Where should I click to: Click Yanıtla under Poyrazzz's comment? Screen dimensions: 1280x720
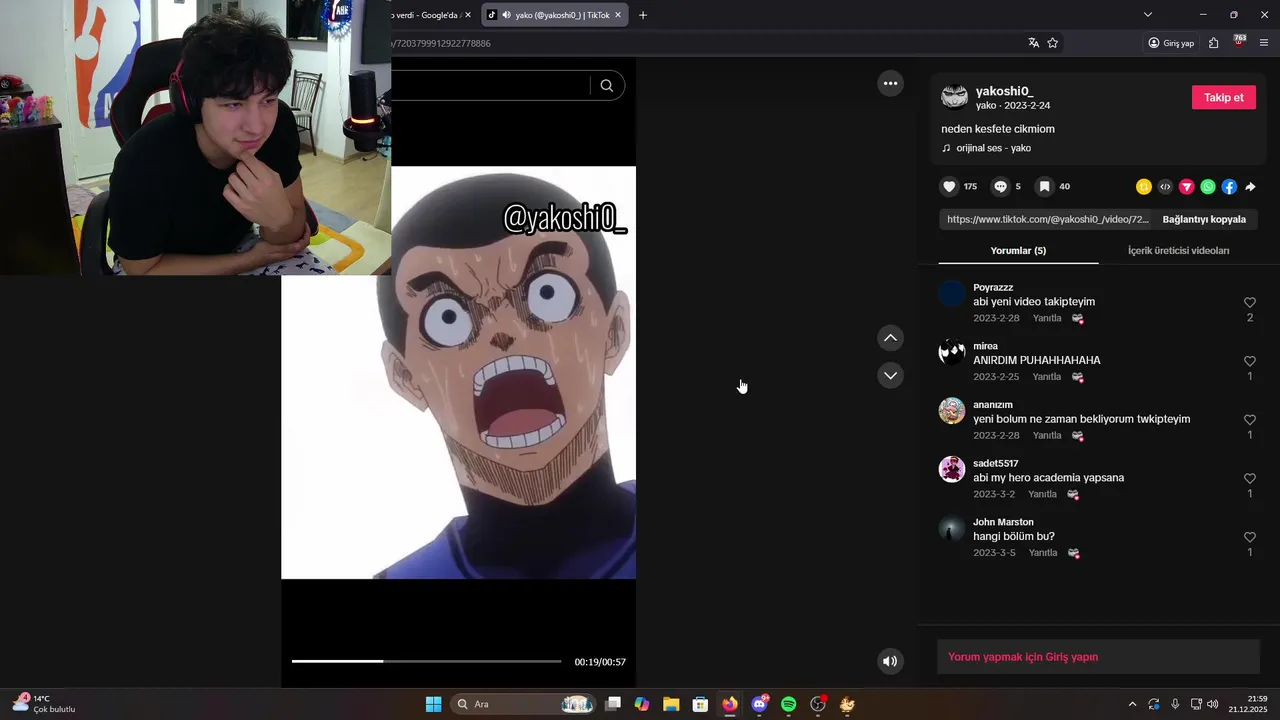coord(1047,319)
